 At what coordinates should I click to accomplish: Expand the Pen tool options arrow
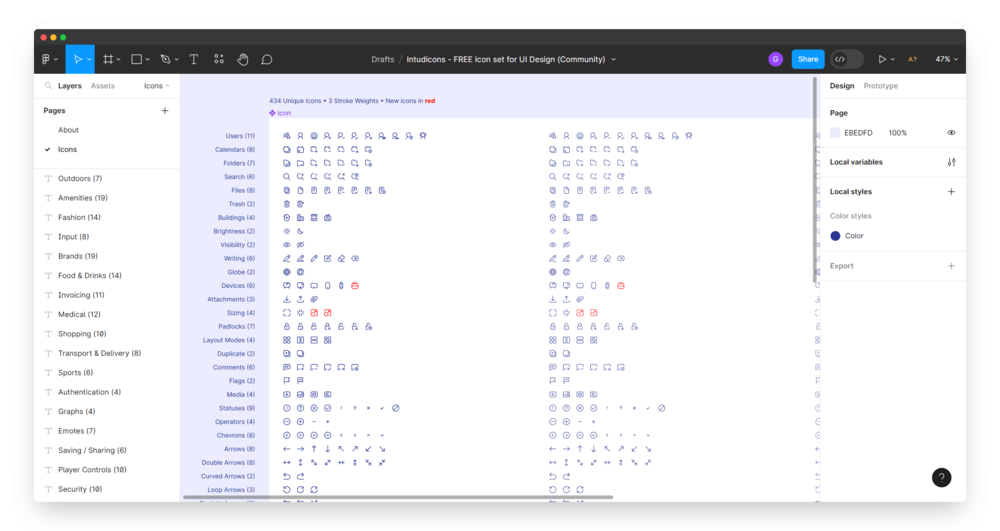(177, 59)
